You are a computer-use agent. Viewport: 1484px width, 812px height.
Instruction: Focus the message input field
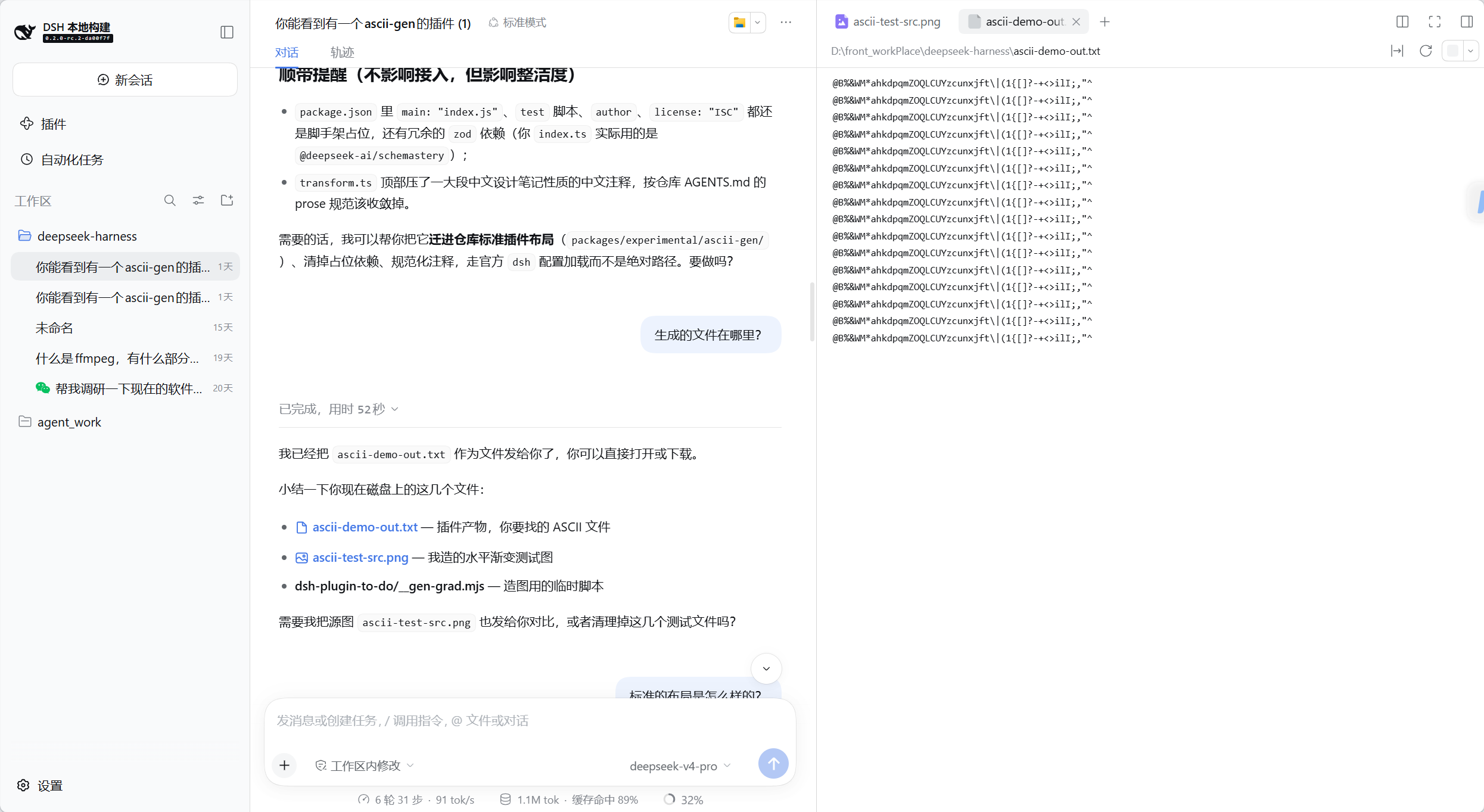tap(530, 721)
